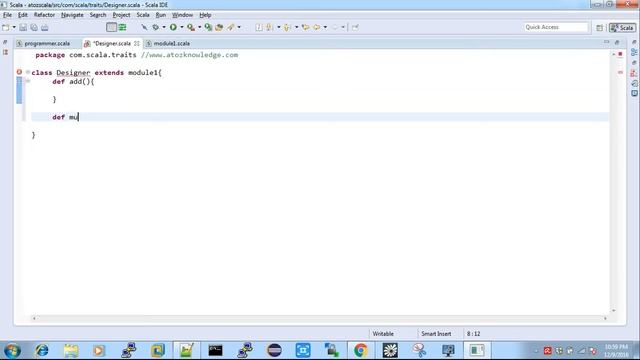640x360 pixels.
Task: Toggle the block selection mode toolbar button
Action: pos(111,27)
